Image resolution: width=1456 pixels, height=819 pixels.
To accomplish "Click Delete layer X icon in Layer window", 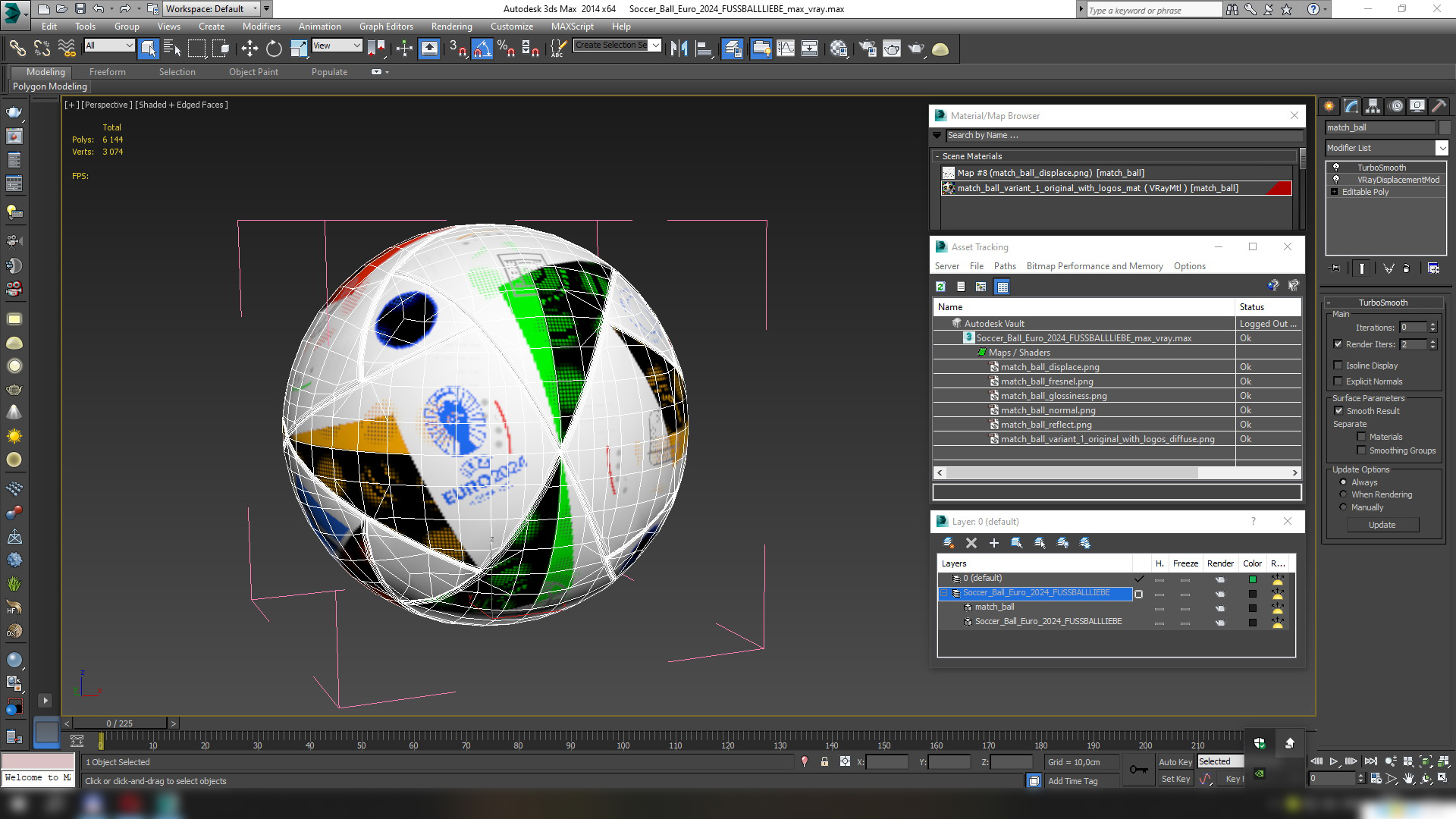I will click(x=971, y=543).
